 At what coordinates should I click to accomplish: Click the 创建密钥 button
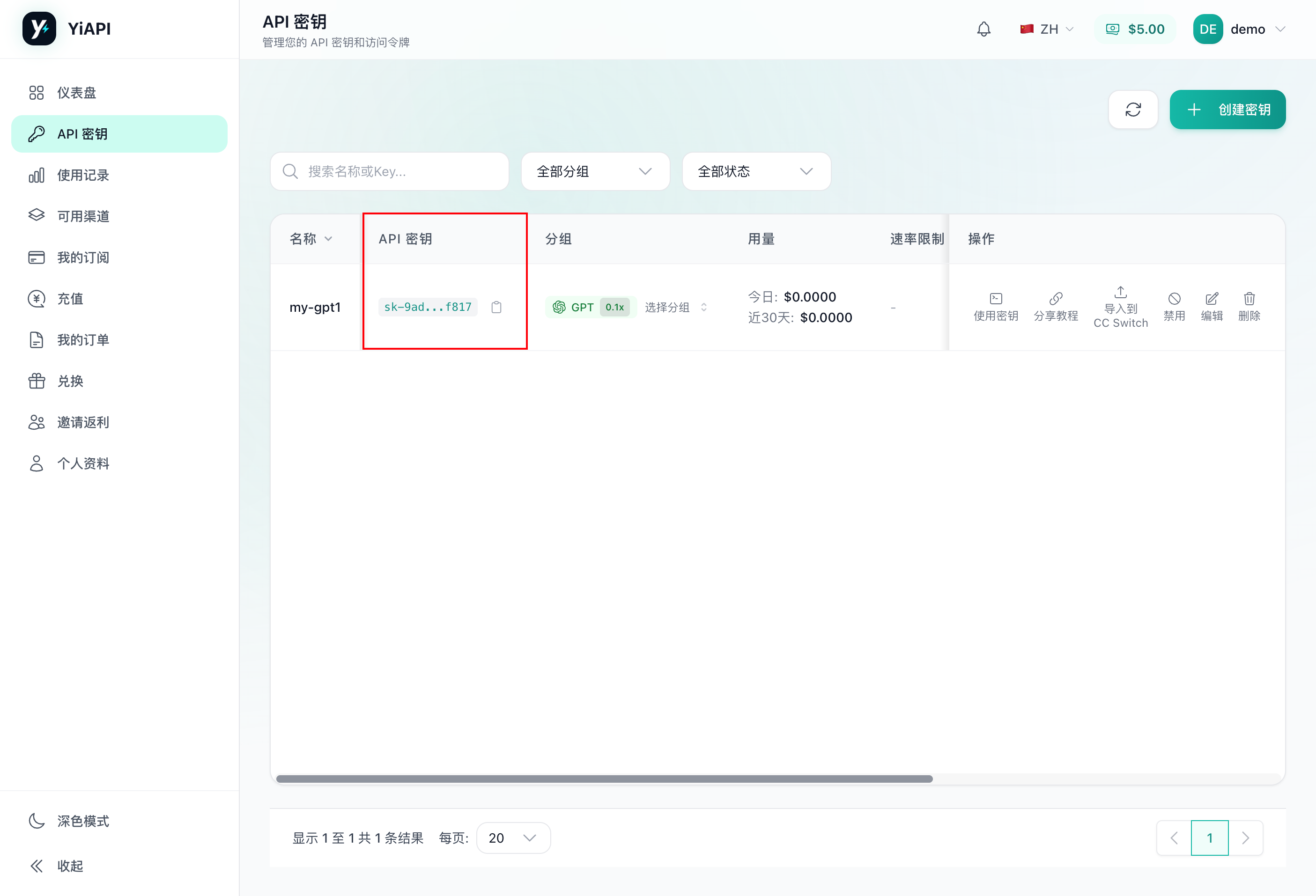coord(1227,109)
